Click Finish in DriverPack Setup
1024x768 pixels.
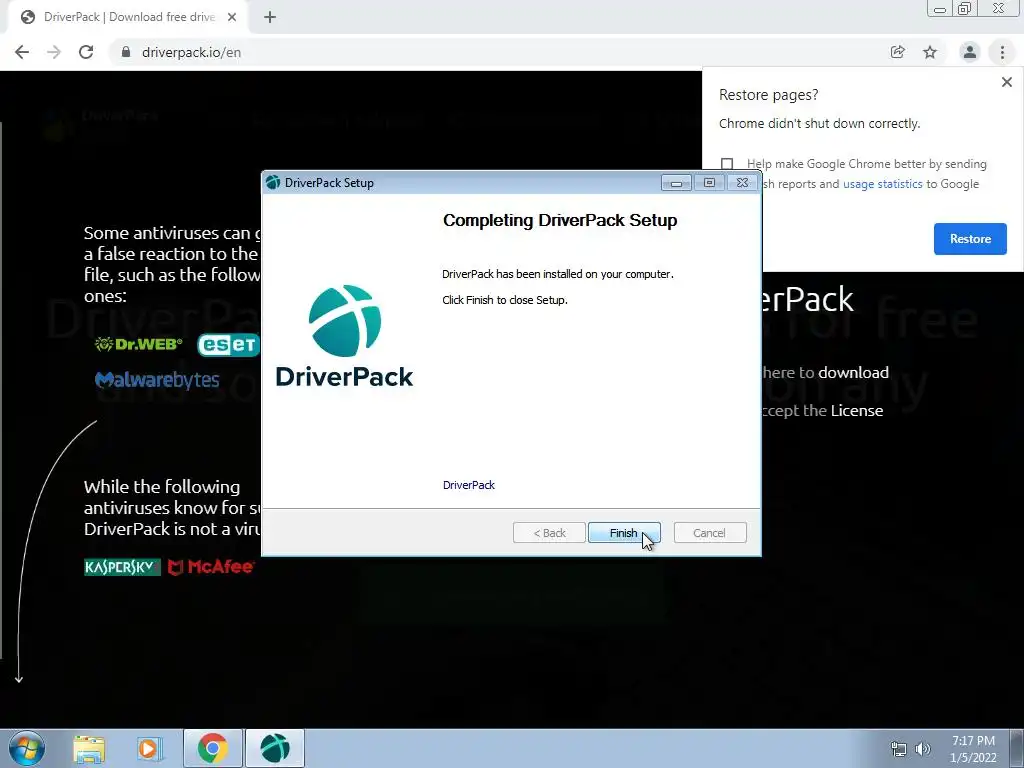point(624,533)
